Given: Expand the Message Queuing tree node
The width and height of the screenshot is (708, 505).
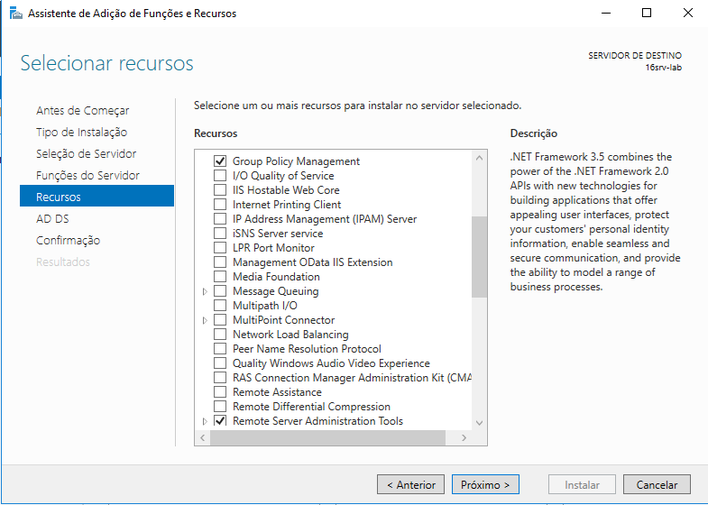Looking at the screenshot, I should pyautogui.click(x=205, y=291).
